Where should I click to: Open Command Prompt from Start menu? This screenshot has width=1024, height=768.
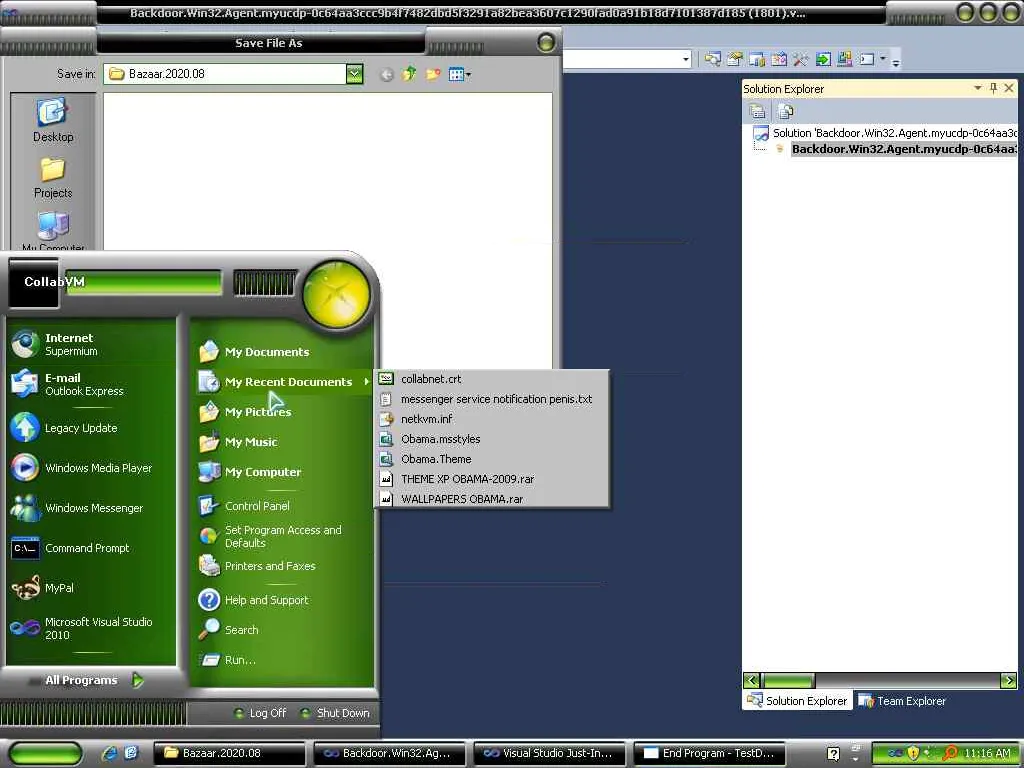(90, 548)
